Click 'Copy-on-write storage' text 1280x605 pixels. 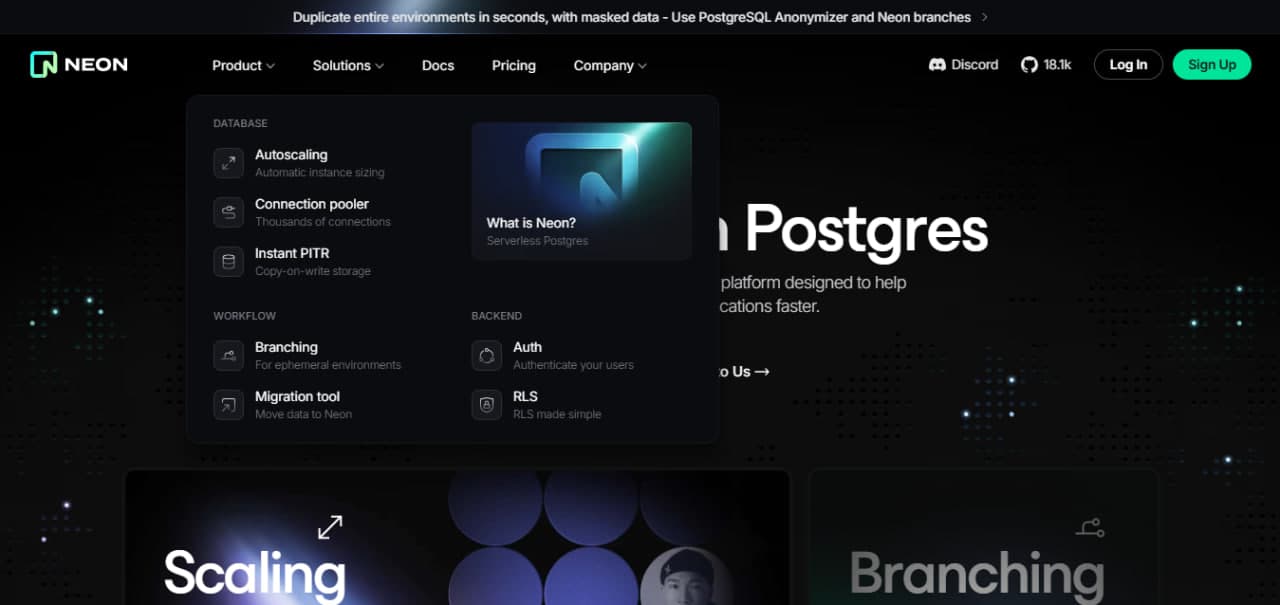click(313, 271)
